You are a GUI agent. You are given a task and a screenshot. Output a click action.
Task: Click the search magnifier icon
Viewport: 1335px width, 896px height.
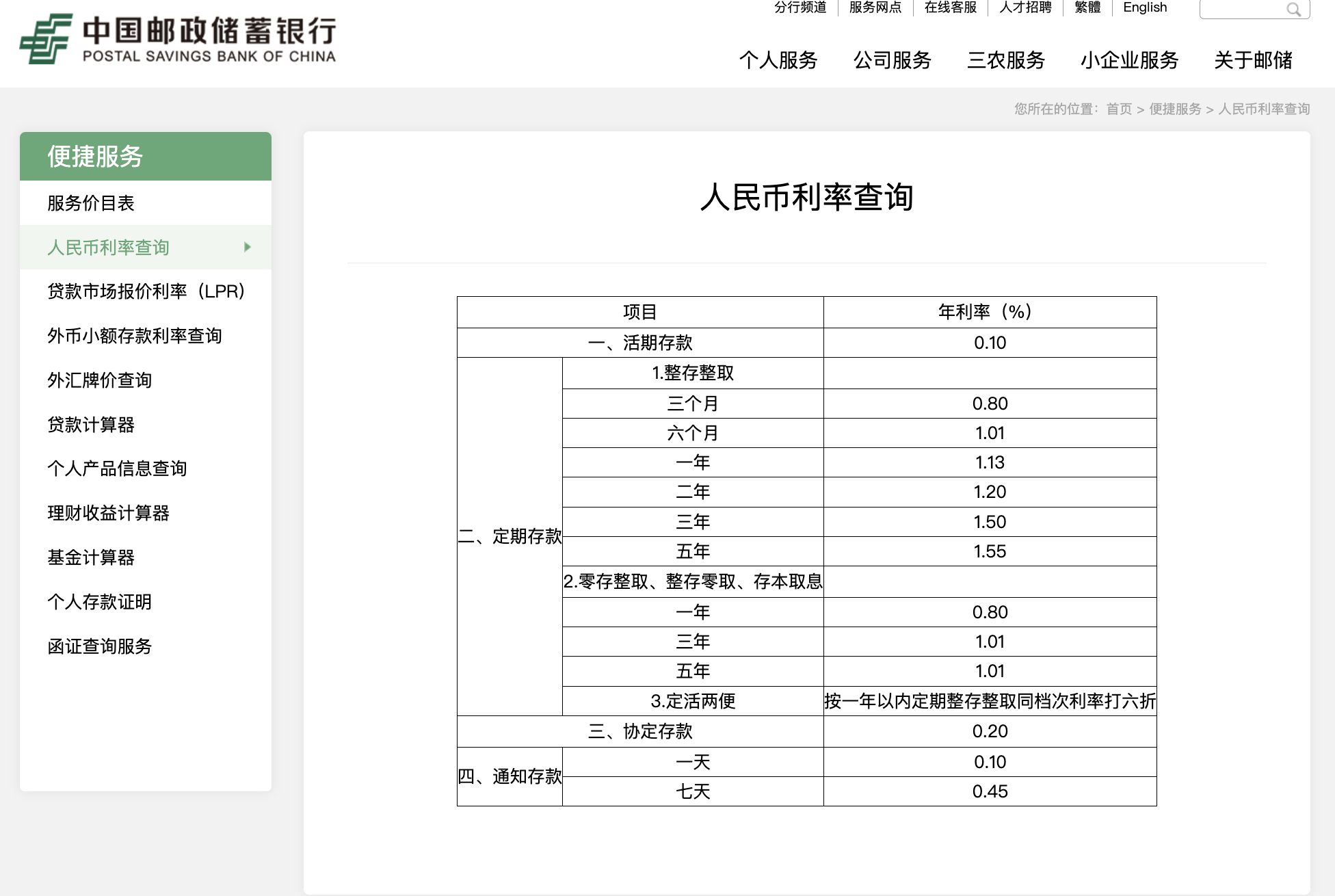click(1293, 10)
